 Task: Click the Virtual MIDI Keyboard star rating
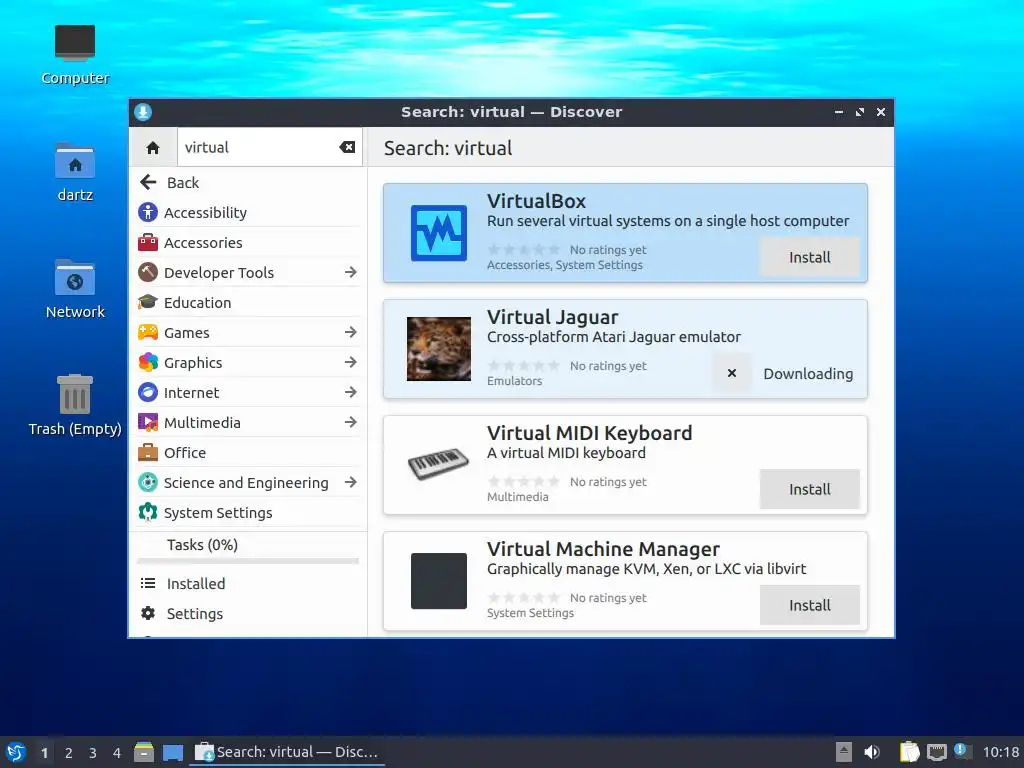[524, 481]
